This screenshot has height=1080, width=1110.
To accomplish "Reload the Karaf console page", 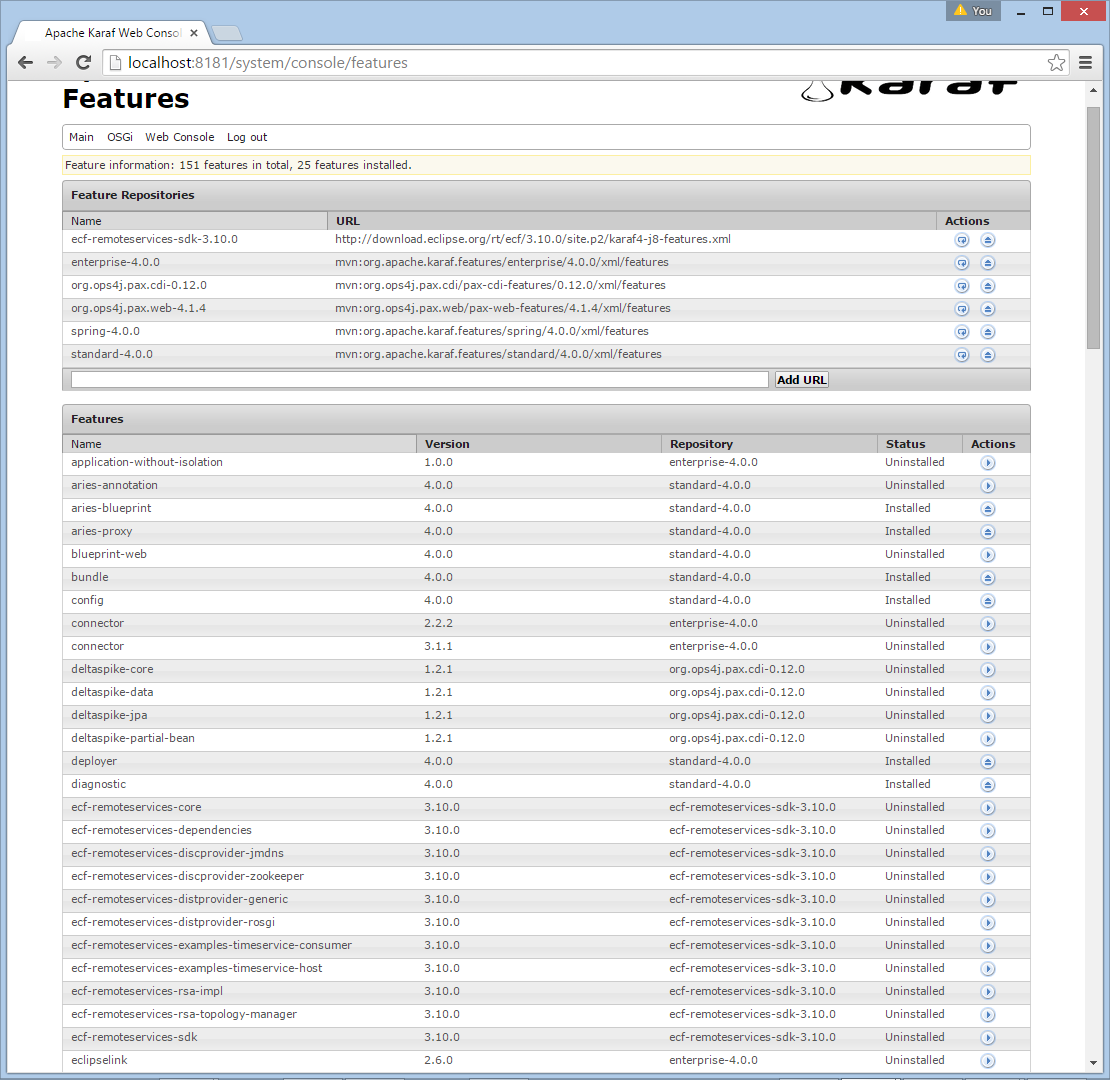I will (84, 62).
